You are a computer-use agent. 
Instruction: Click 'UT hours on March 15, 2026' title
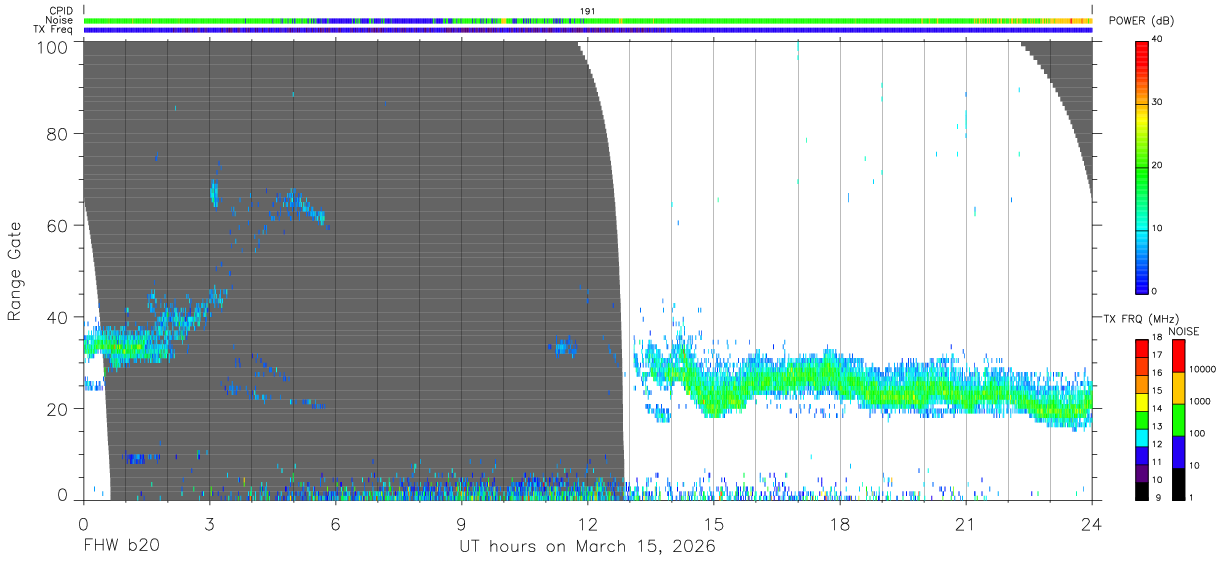pos(587,548)
